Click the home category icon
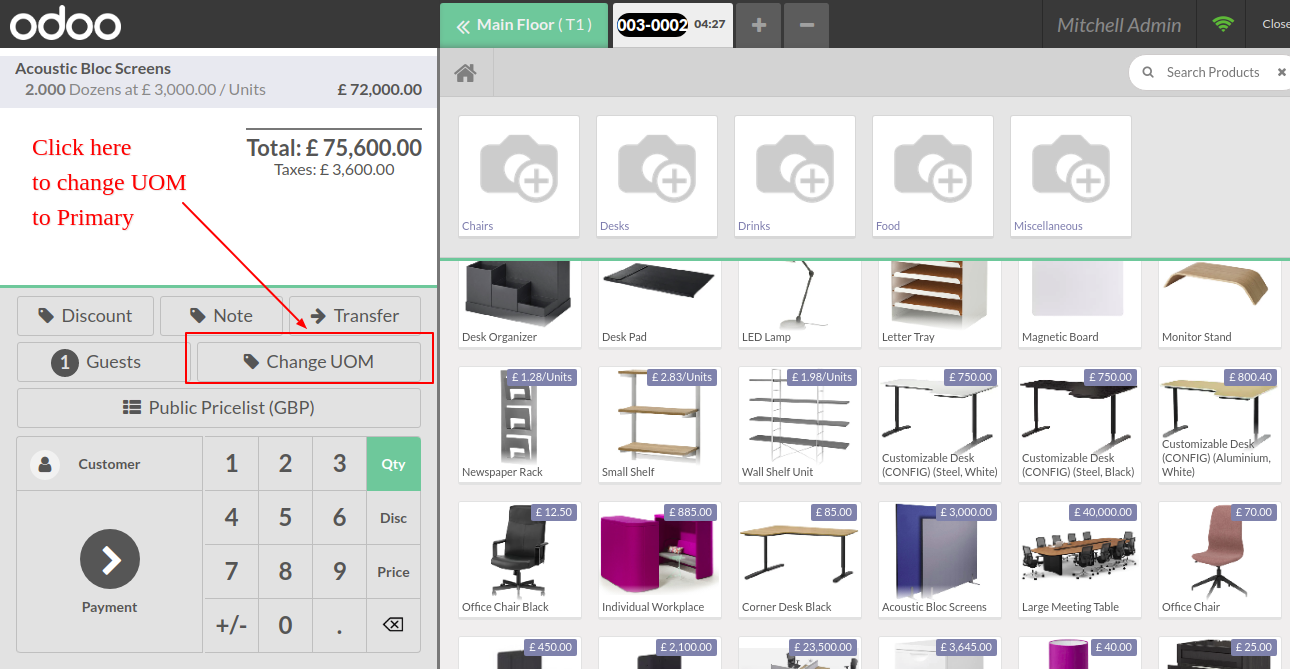Screen dimensions: 1290x669 point(465,73)
